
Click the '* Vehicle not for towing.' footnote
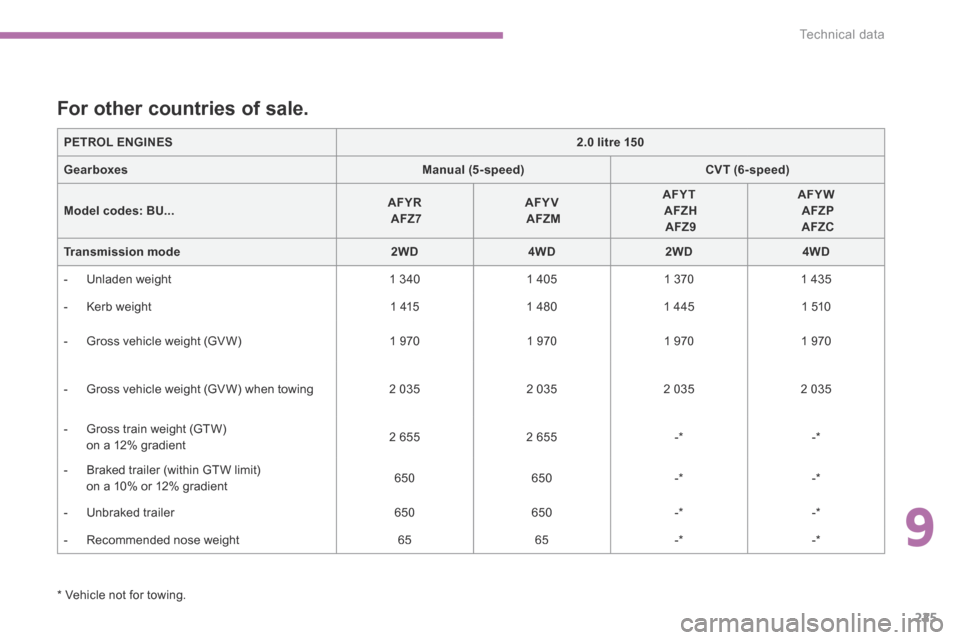[121, 595]
